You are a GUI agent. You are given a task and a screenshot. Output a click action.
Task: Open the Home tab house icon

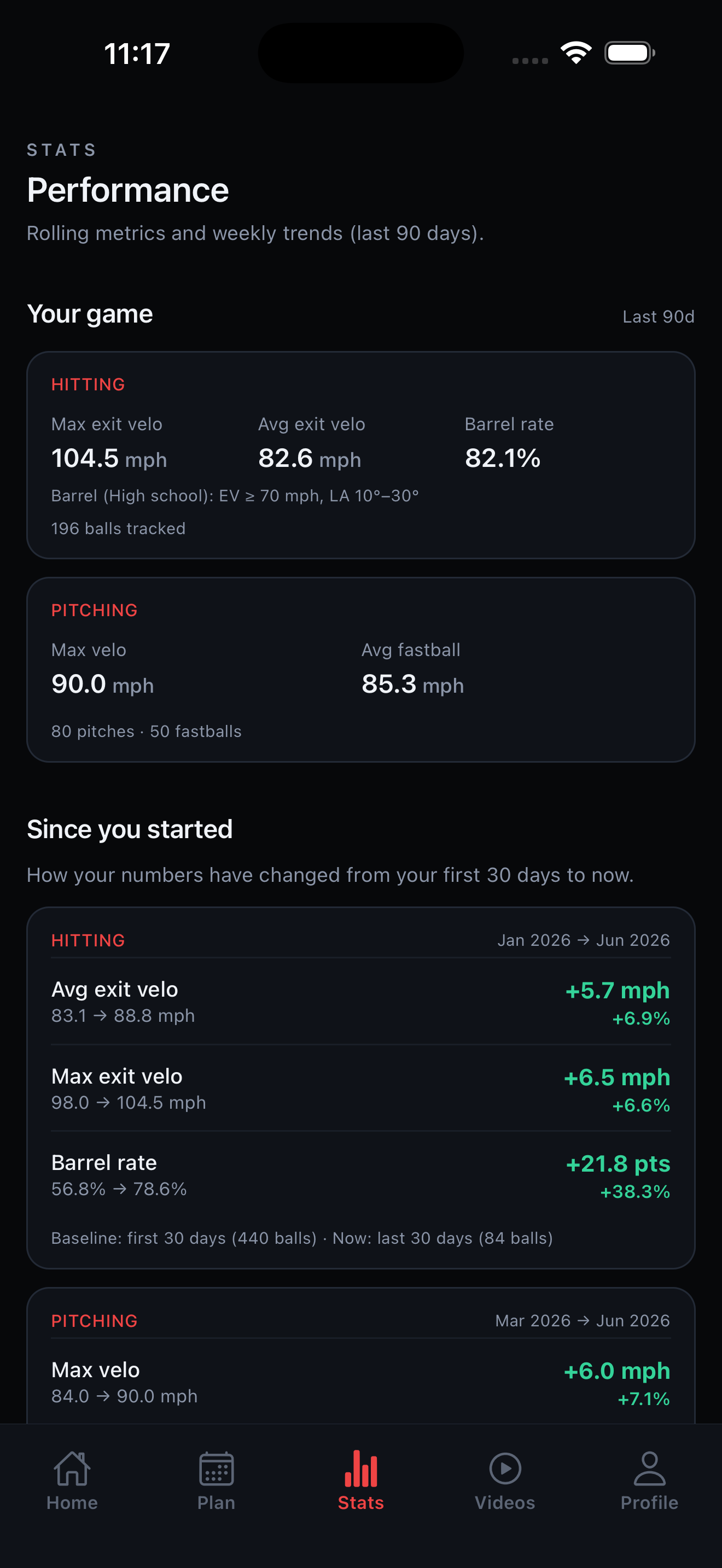click(72, 1468)
